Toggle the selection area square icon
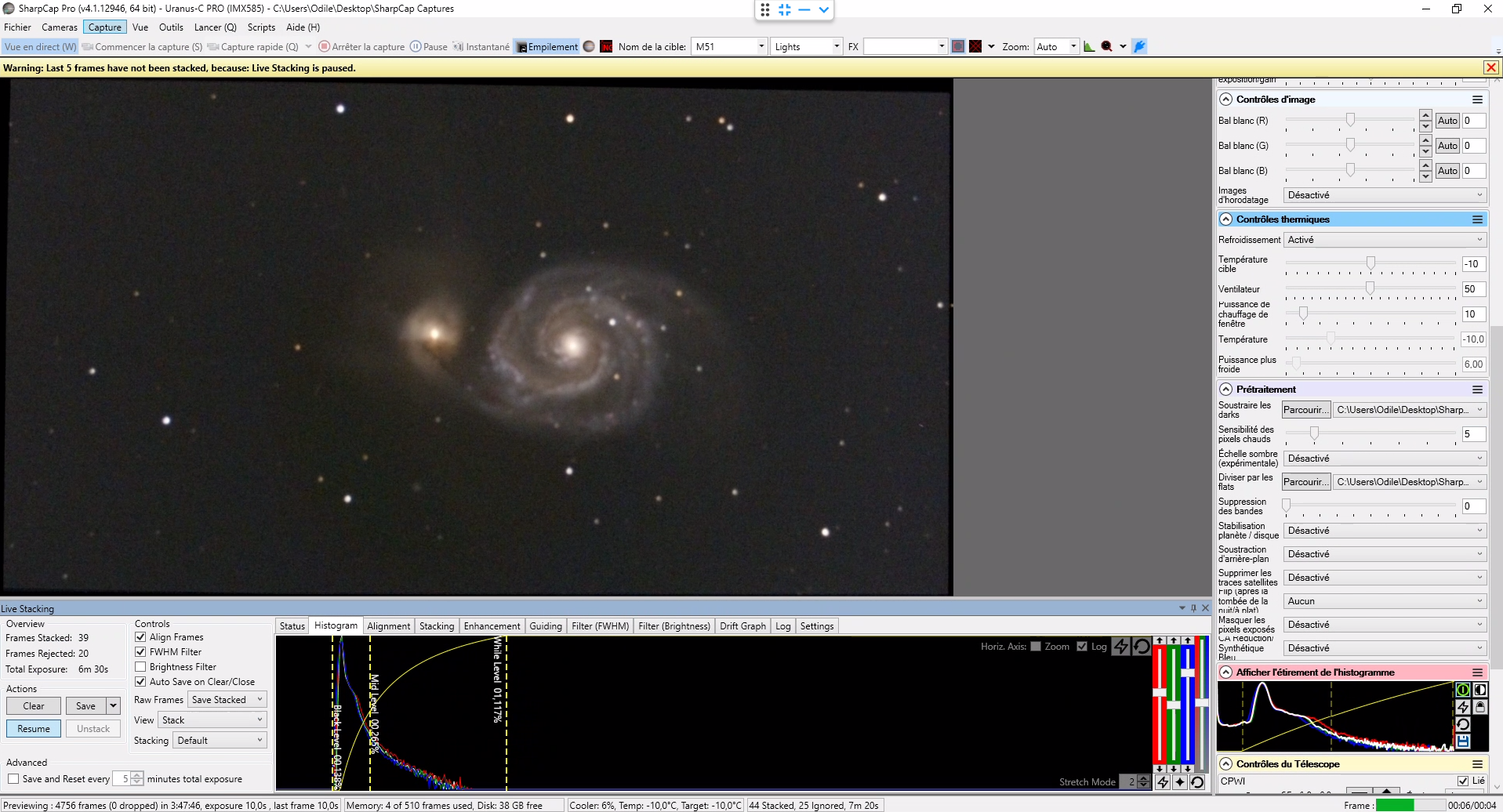 coord(958,47)
